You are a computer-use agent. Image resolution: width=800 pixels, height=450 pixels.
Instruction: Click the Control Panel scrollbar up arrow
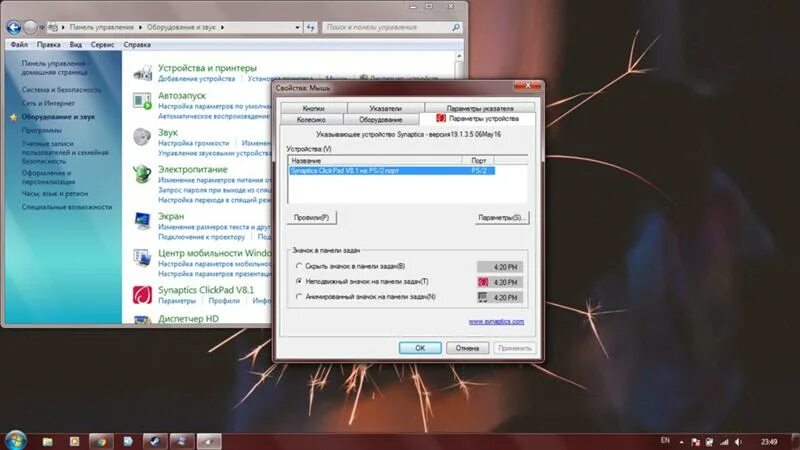coord(459,56)
